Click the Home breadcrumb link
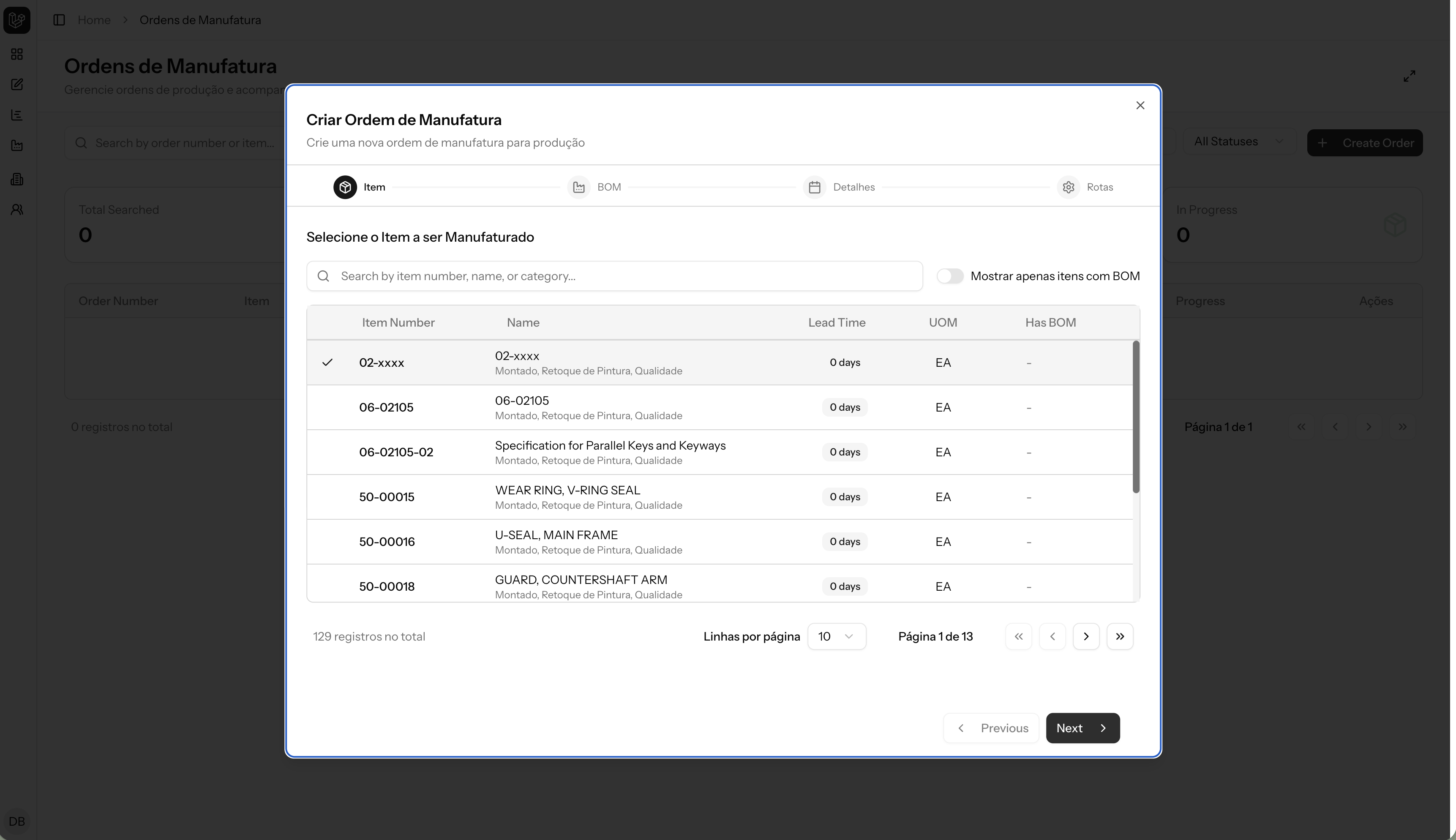 point(94,20)
